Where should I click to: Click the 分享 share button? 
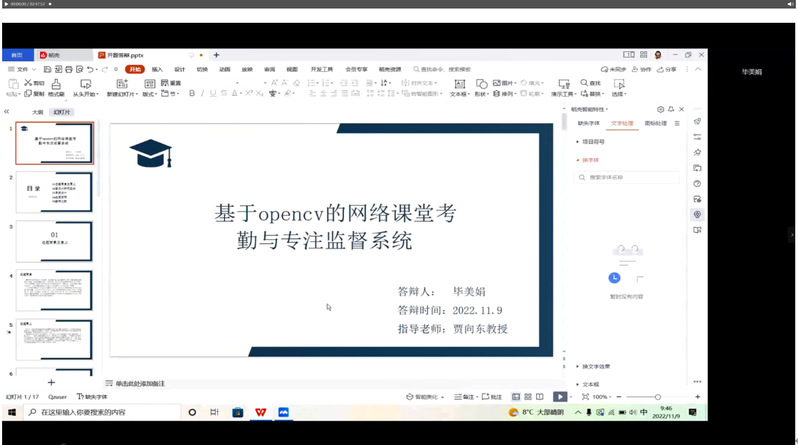667,69
